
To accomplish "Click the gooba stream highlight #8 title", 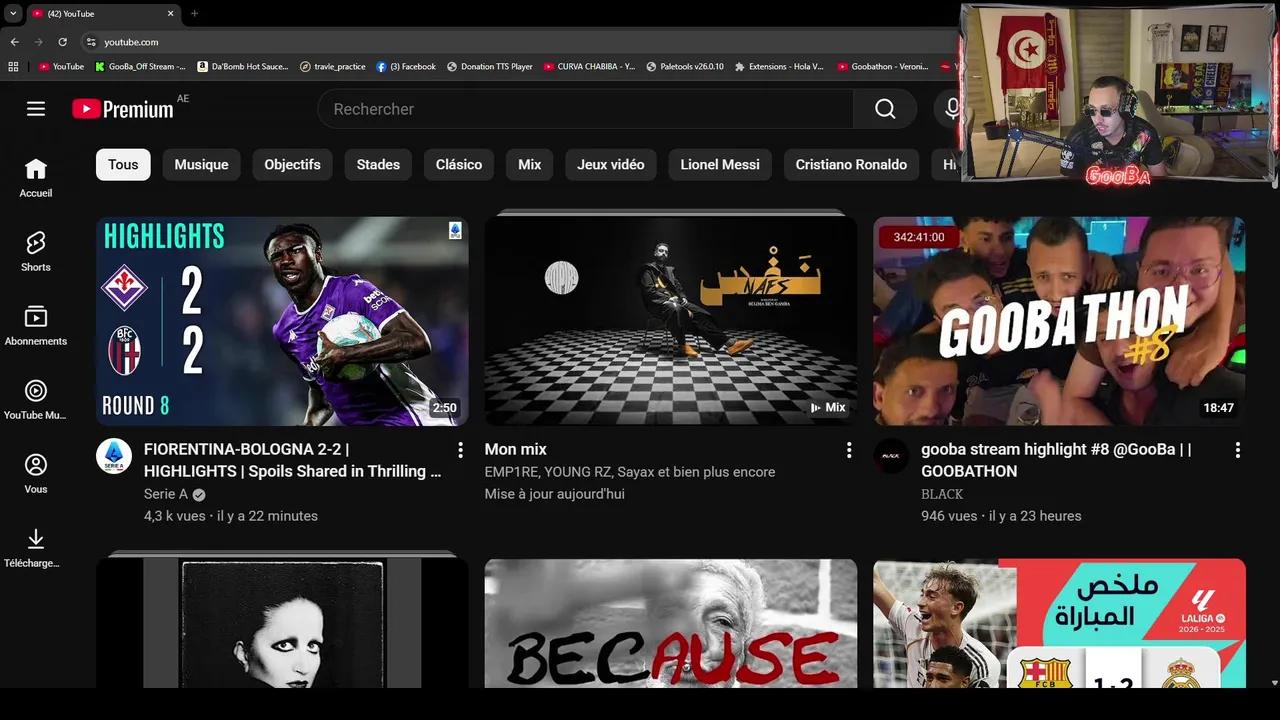I will (x=1056, y=460).
